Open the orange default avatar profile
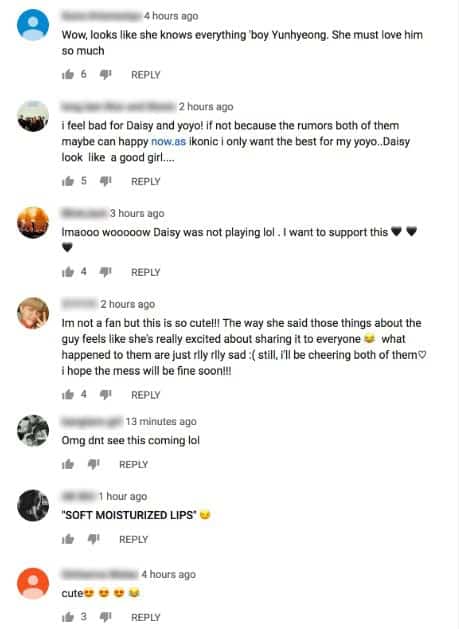This screenshot has width=459, height=629. pyautogui.click(x=33, y=583)
